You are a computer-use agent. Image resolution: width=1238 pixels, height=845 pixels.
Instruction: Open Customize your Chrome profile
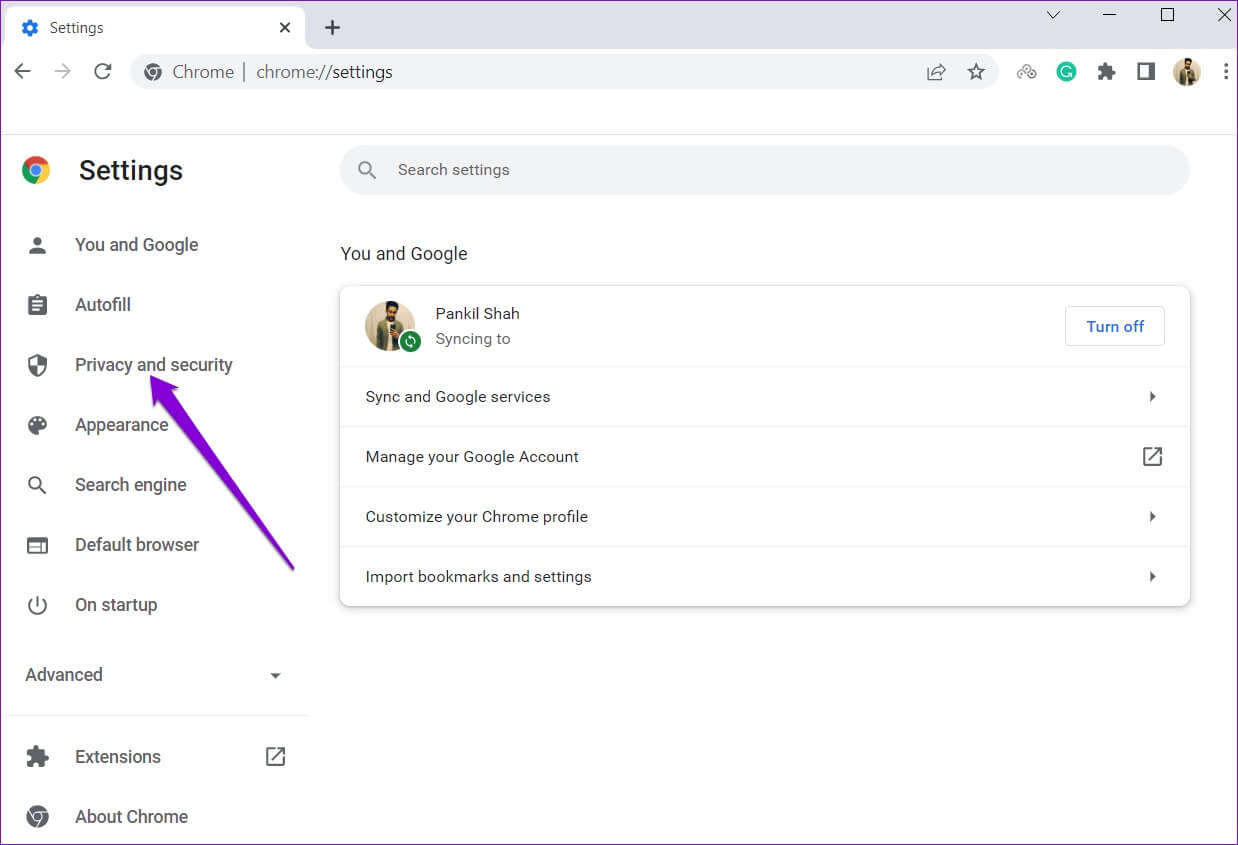pos(765,517)
